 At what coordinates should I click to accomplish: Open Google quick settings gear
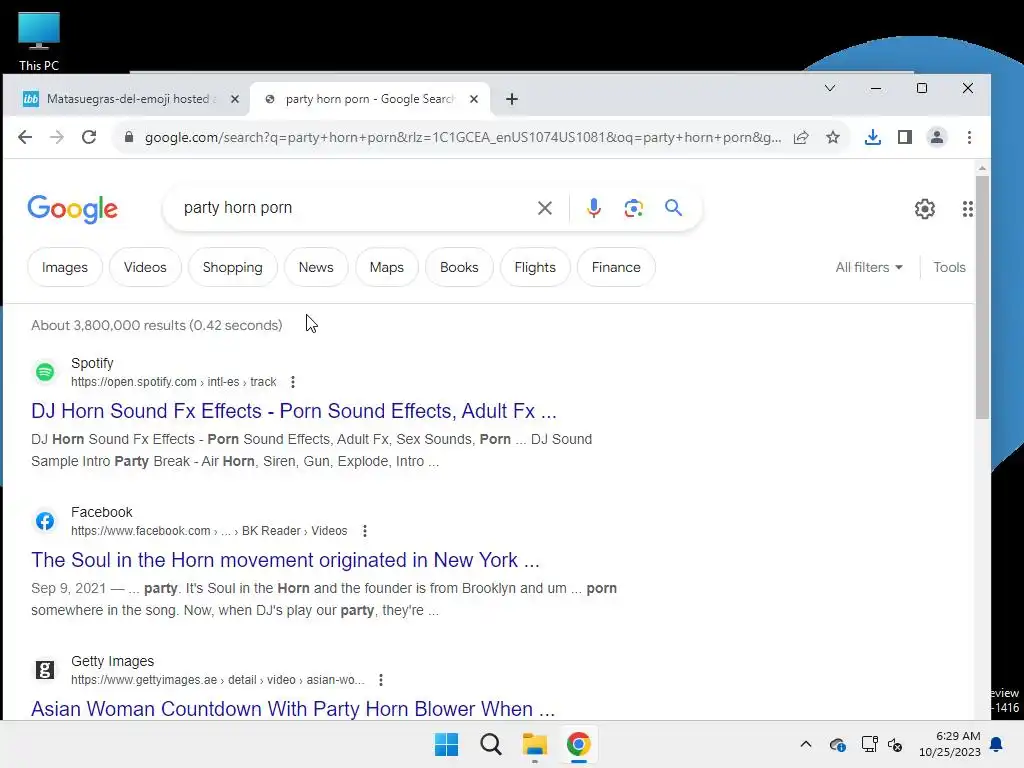(x=925, y=209)
